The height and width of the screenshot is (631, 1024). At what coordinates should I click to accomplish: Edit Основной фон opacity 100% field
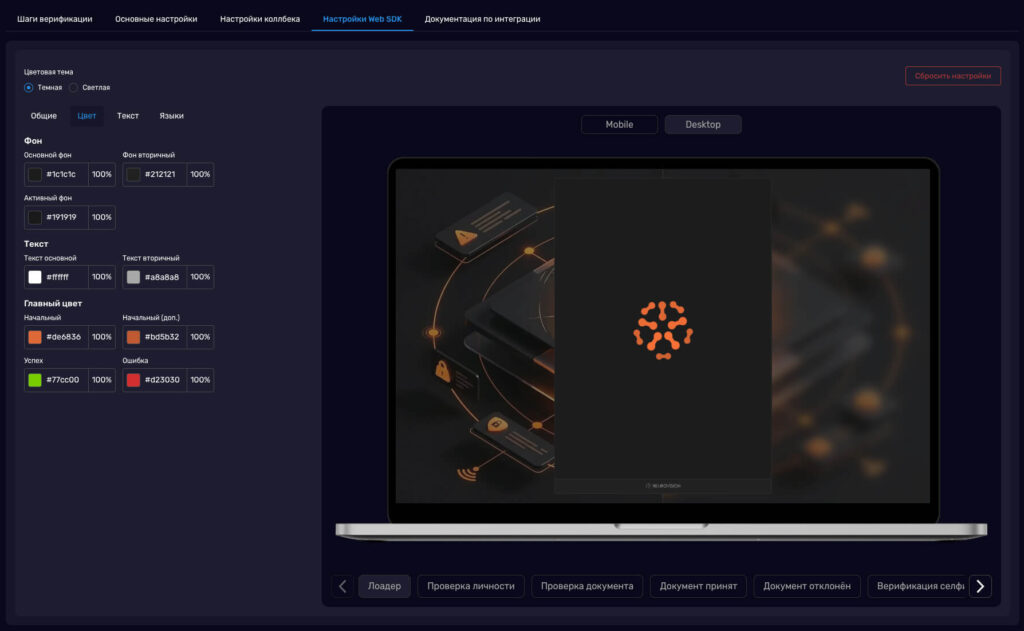pyautogui.click(x=102, y=174)
